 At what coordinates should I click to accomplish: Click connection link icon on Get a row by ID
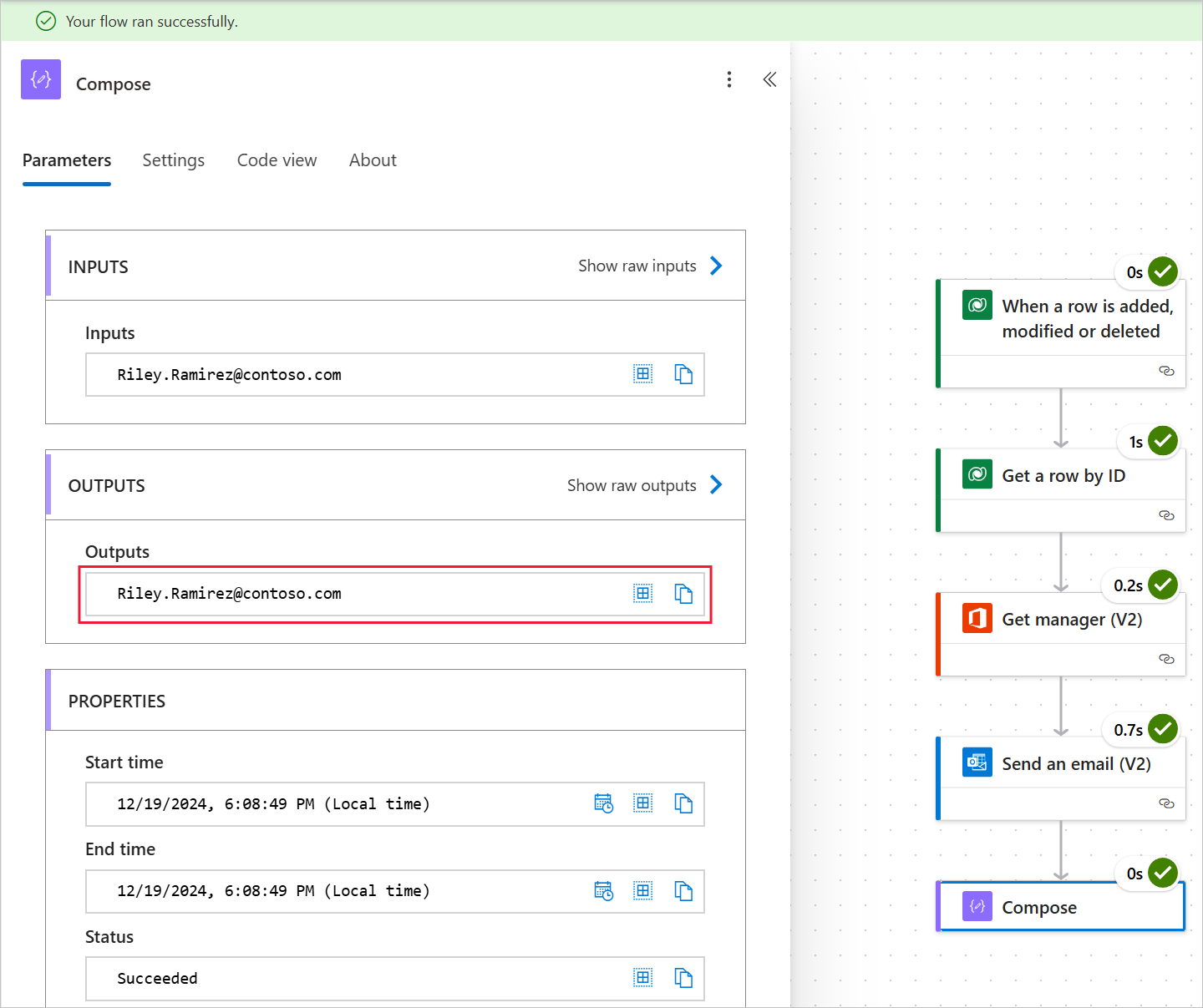coord(1167,515)
